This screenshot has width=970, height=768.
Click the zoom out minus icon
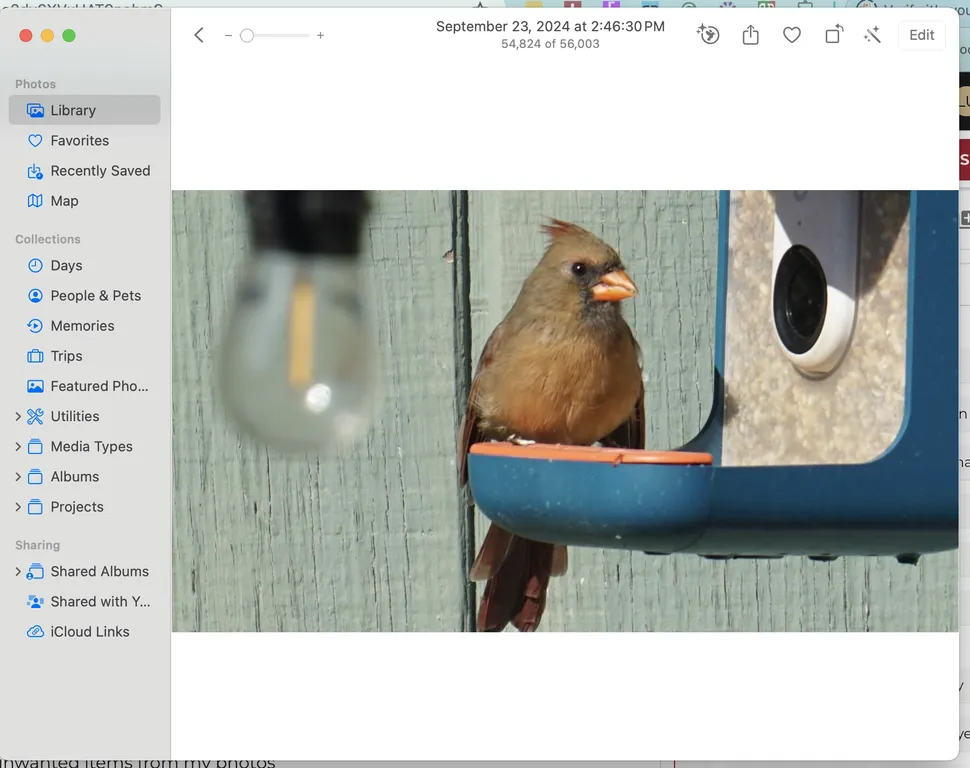(x=228, y=36)
